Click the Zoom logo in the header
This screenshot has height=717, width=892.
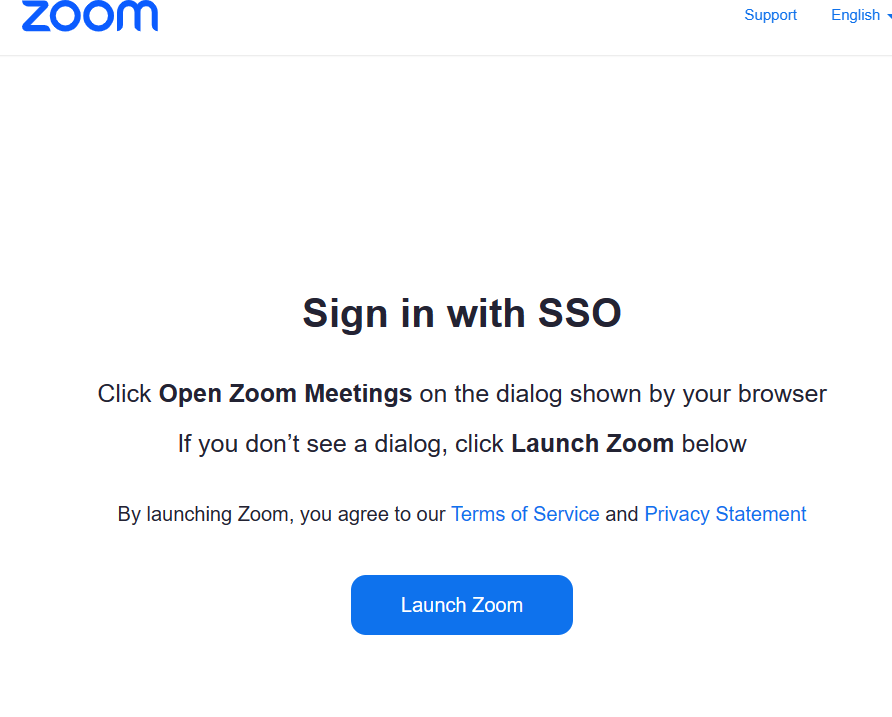[89, 16]
